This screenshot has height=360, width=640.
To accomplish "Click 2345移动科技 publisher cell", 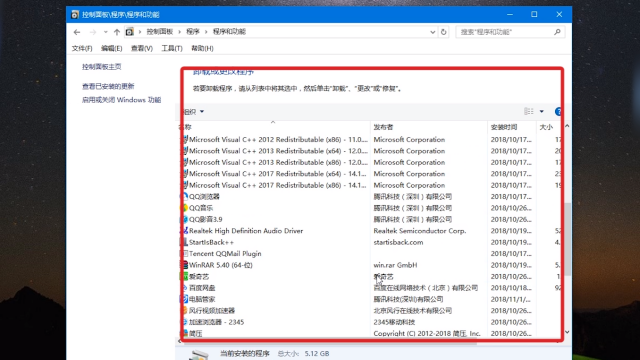I will click(x=394, y=322).
